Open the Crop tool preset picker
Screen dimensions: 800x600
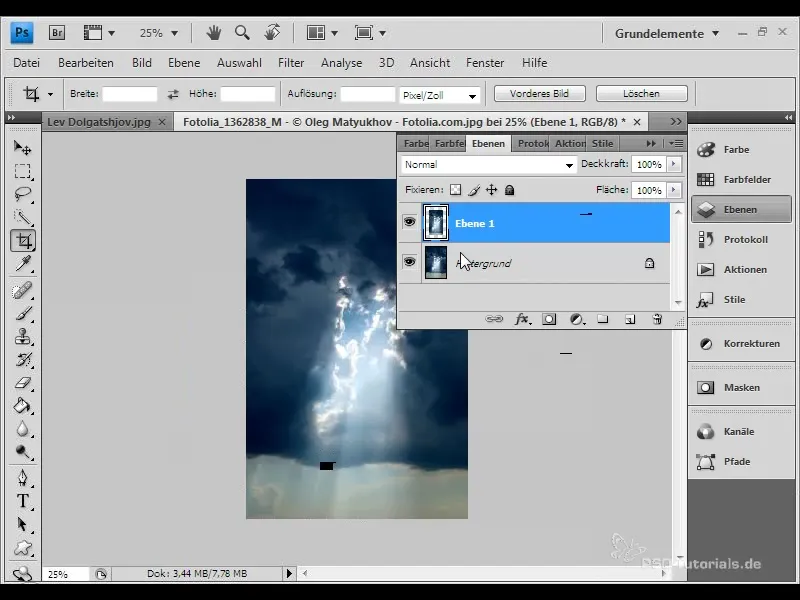(50, 94)
